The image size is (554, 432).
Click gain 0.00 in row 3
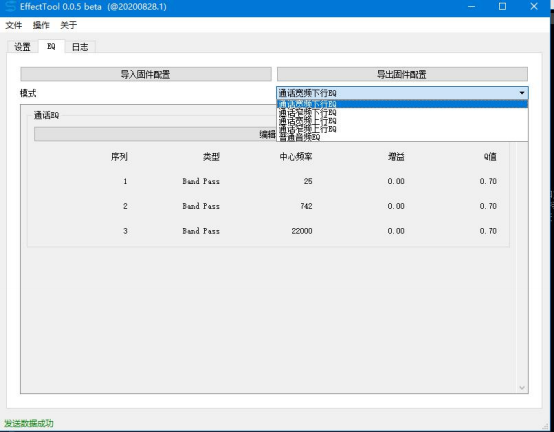point(396,231)
